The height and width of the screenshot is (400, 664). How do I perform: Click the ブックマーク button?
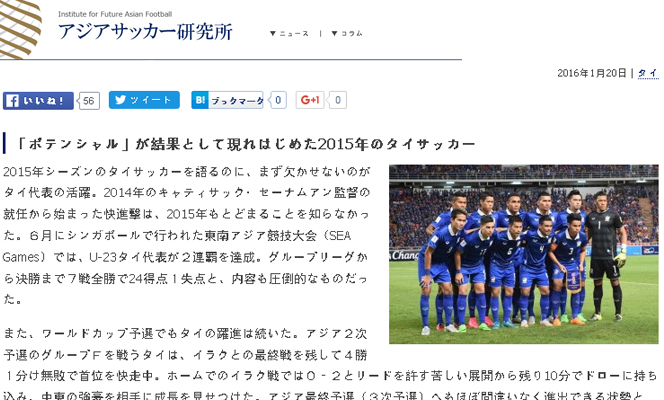[x=227, y=100]
